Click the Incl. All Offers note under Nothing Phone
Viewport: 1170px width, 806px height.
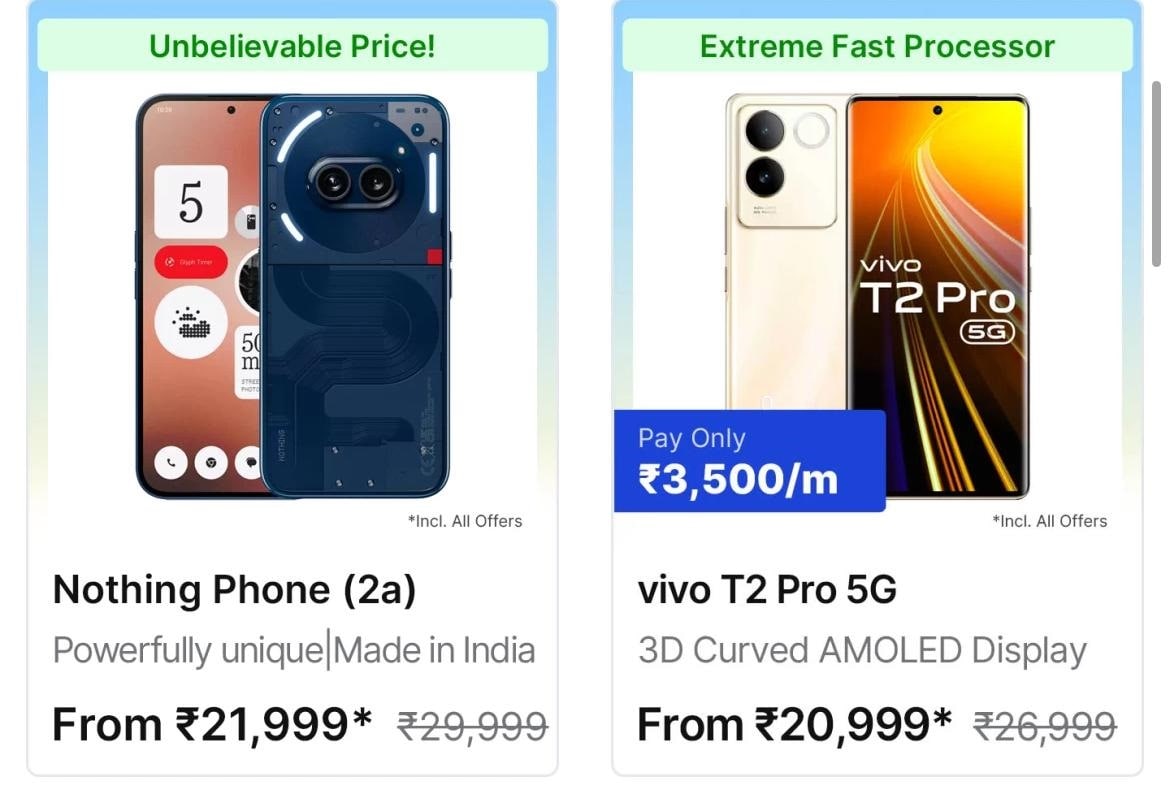[x=465, y=521]
